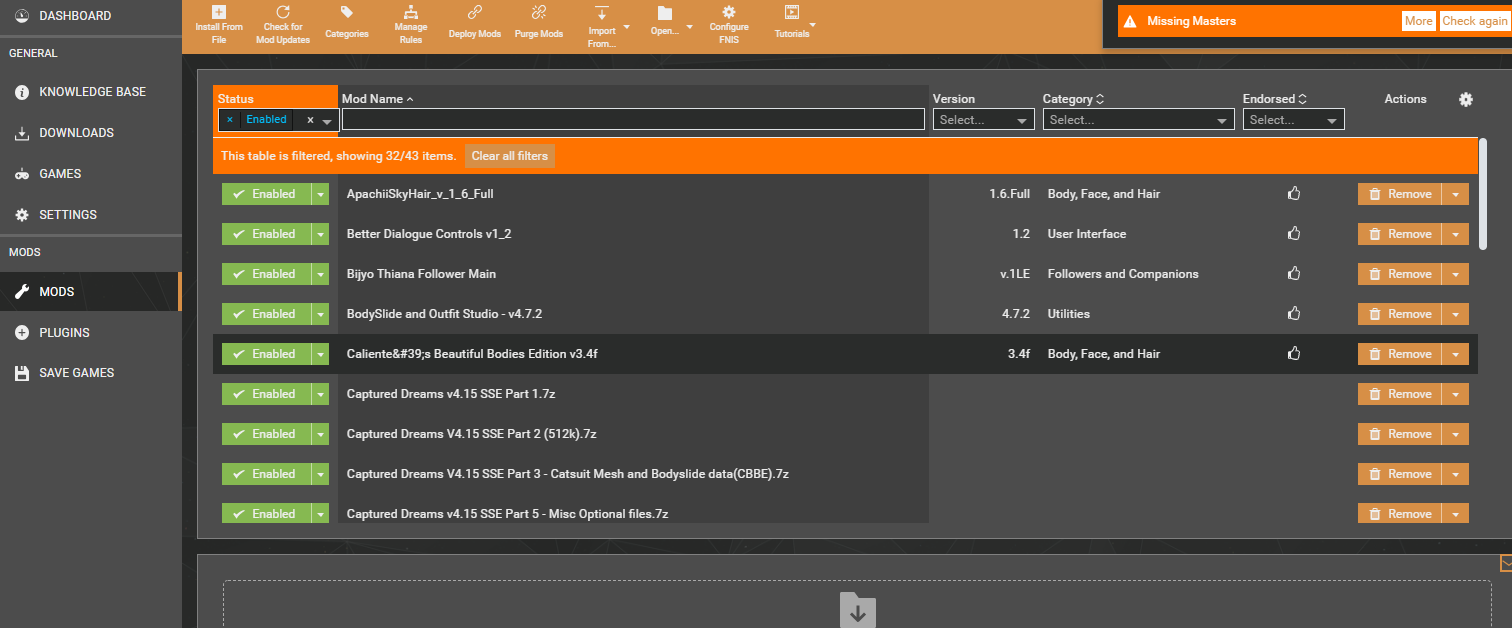Screen dimensions: 1512x628
Task: Sort by the Category column header
Action: tap(1073, 99)
